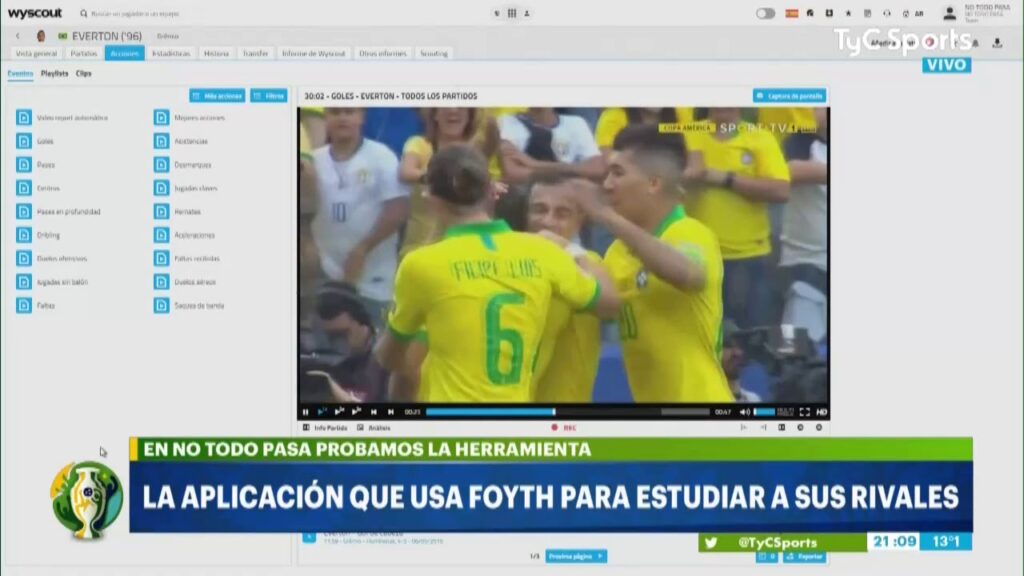The height and width of the screenshot is (576, 1024).
Task: Toggle the switch in the top bar
Action: [x=765, y=13]
